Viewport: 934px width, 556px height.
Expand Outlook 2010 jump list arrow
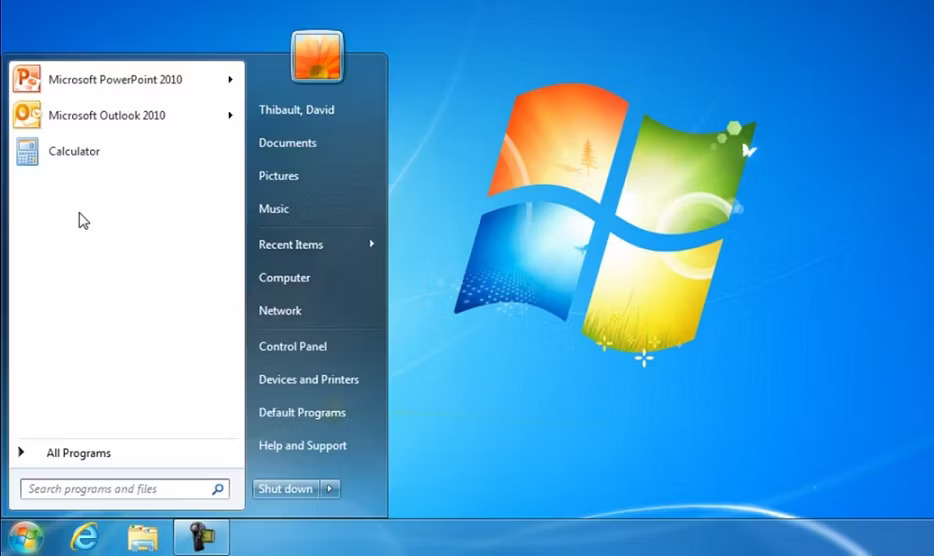point(230,115)
